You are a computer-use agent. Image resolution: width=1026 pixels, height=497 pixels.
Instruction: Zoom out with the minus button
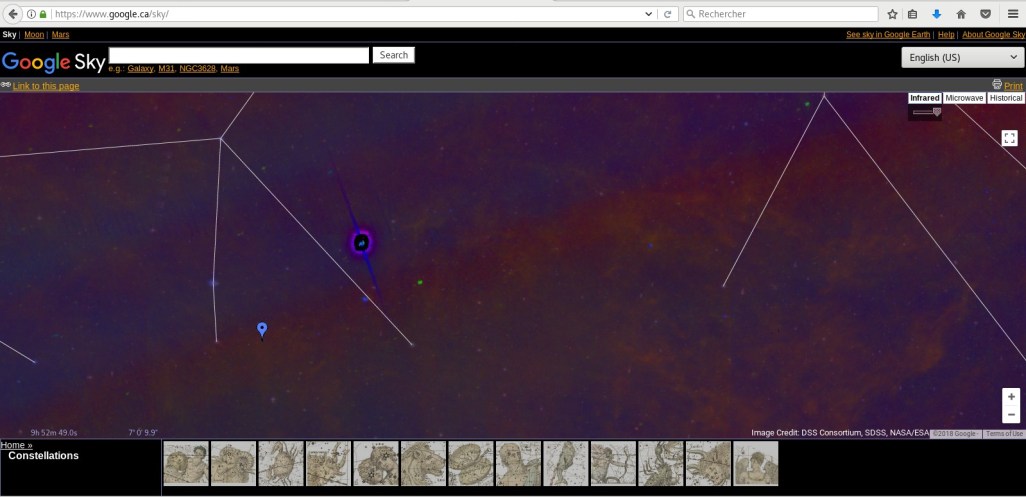pyautogui.click(x=1011, y=414)
